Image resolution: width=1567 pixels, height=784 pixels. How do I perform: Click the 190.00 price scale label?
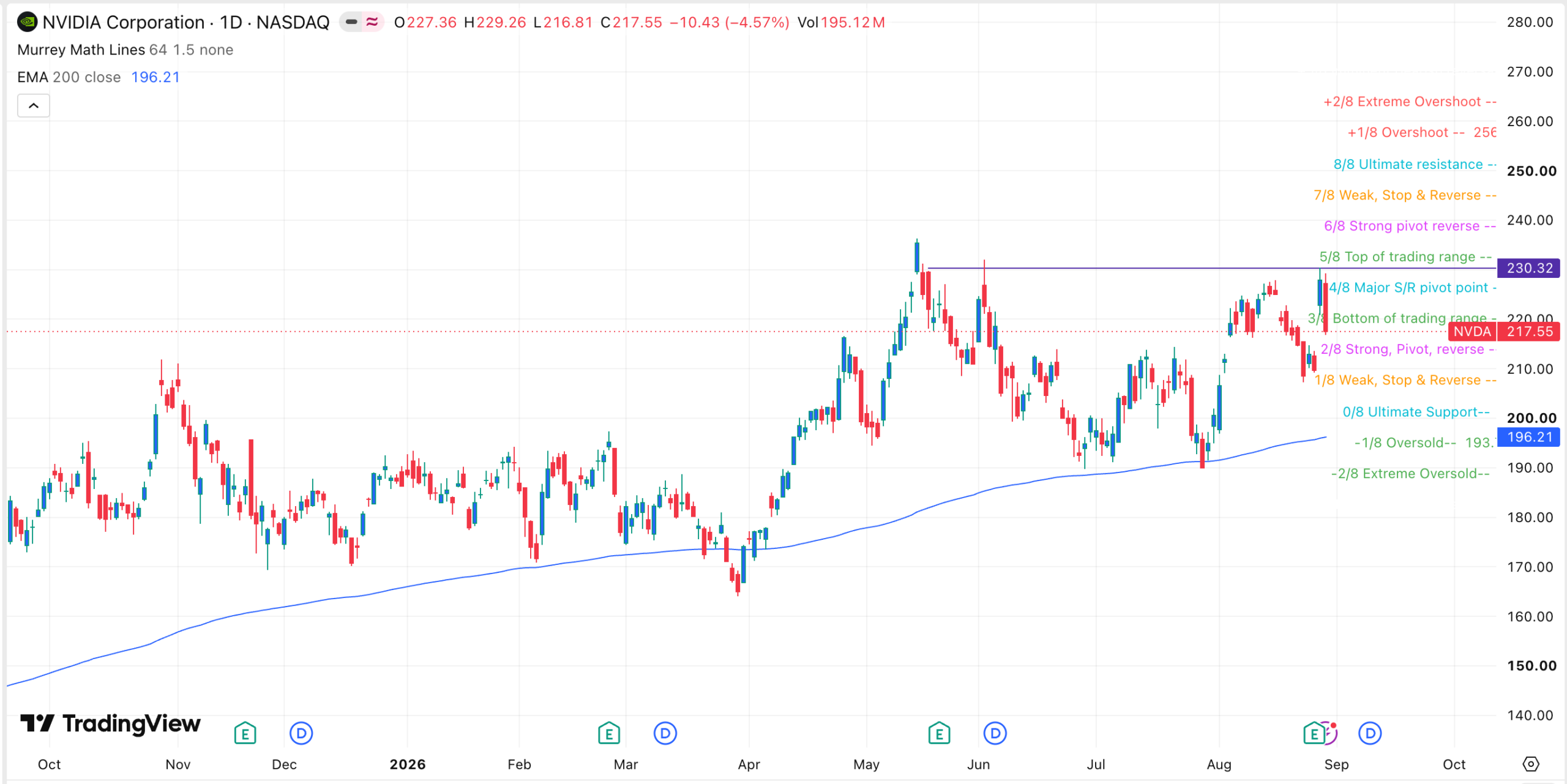click(1530, 468)
